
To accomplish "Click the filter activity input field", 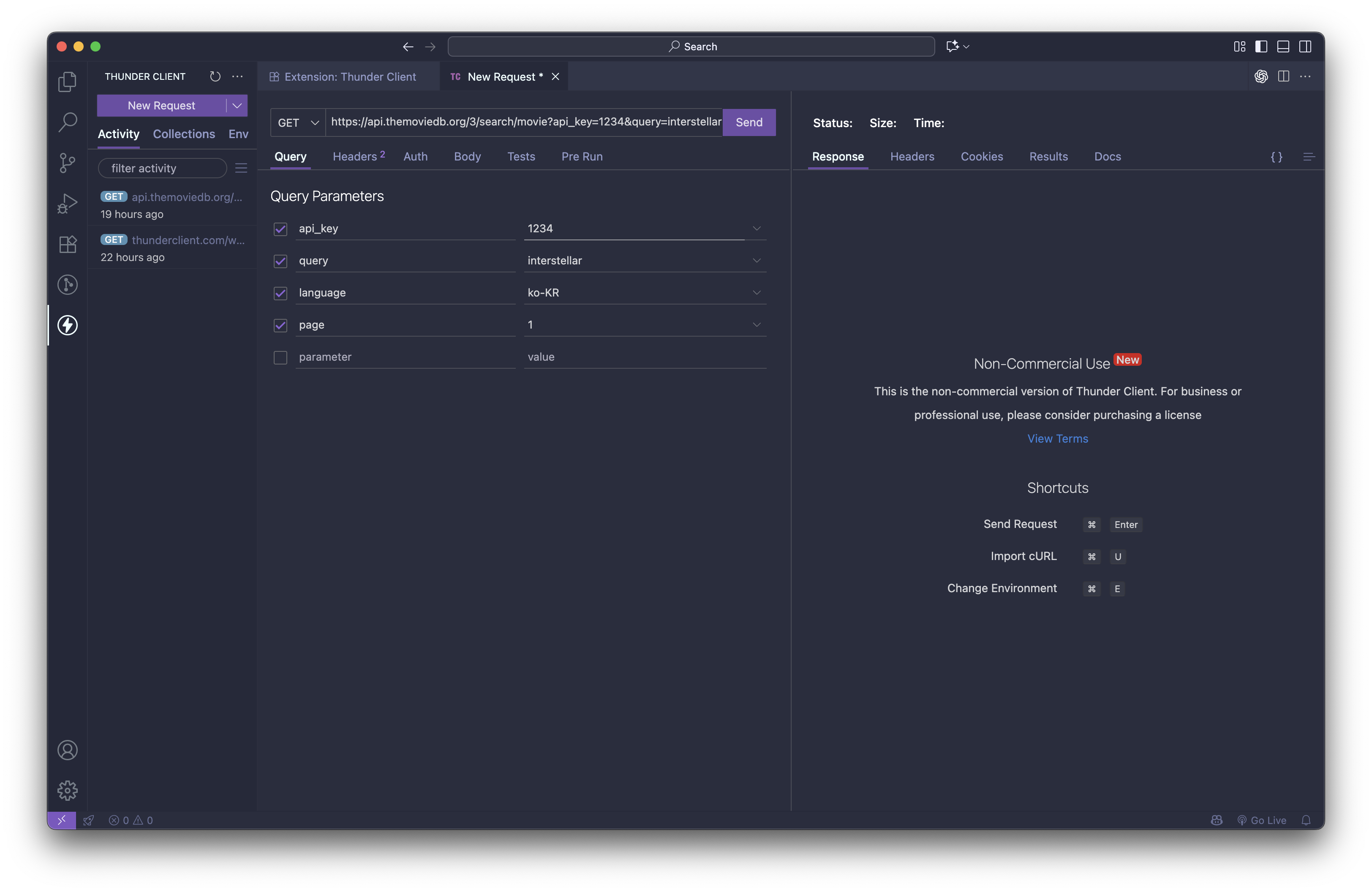I will 163,168.
